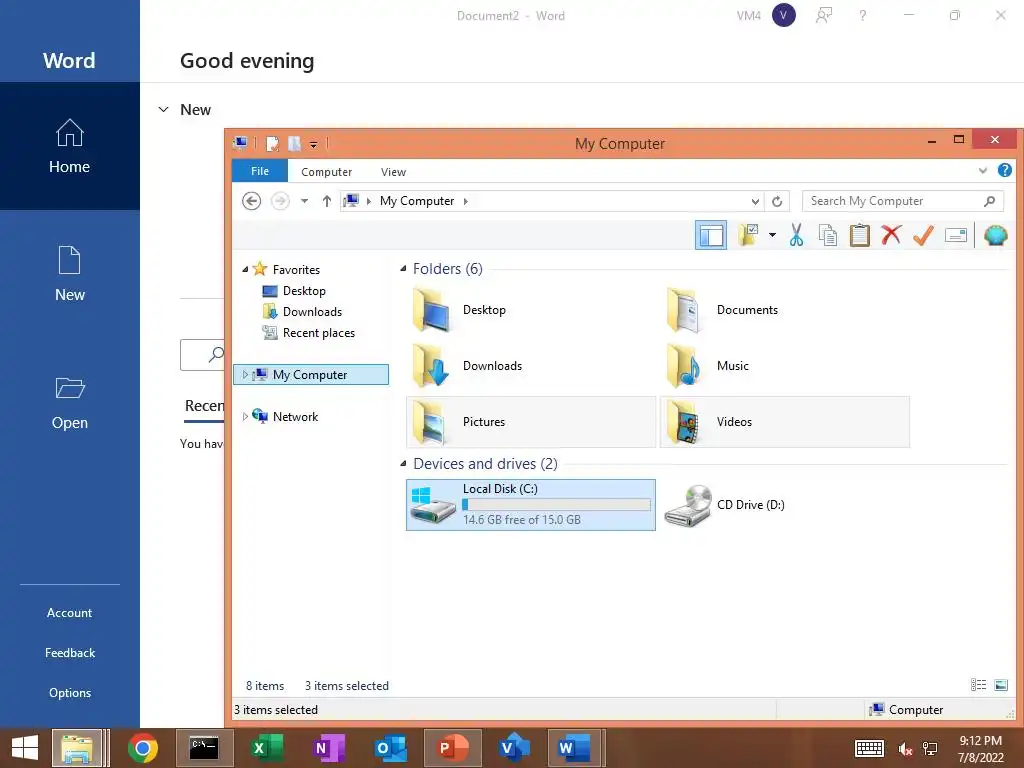The width and height of the screenshot is (1024, 768).
Task: Open Account in the Word sidebar
Action: (69, 613)
